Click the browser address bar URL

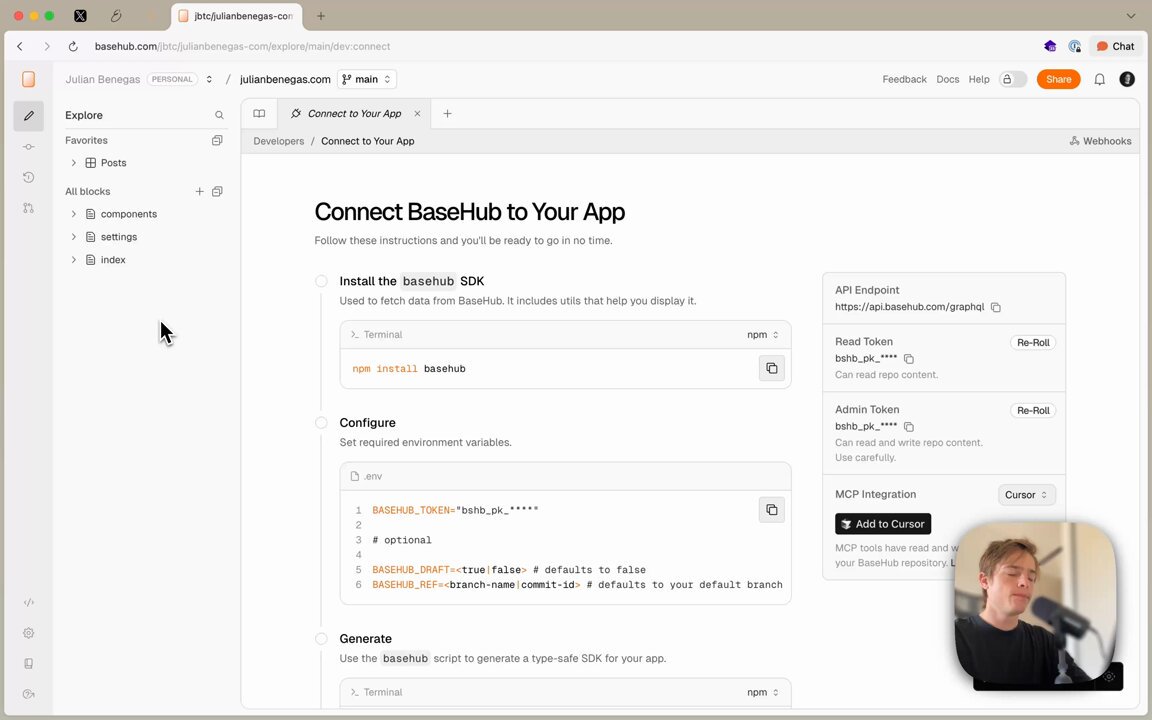(x=242, y=46)
